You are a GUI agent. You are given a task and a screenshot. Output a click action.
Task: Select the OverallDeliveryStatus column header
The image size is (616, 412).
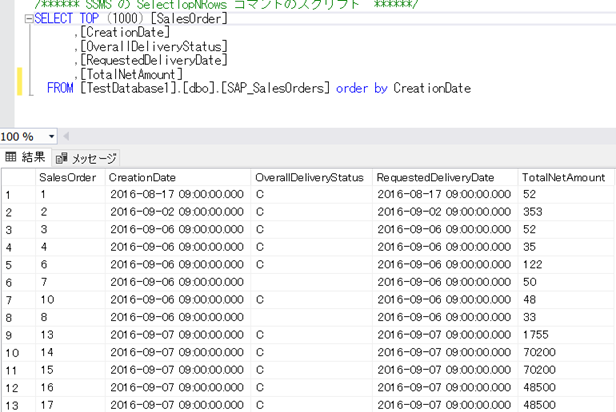point(312,178)
